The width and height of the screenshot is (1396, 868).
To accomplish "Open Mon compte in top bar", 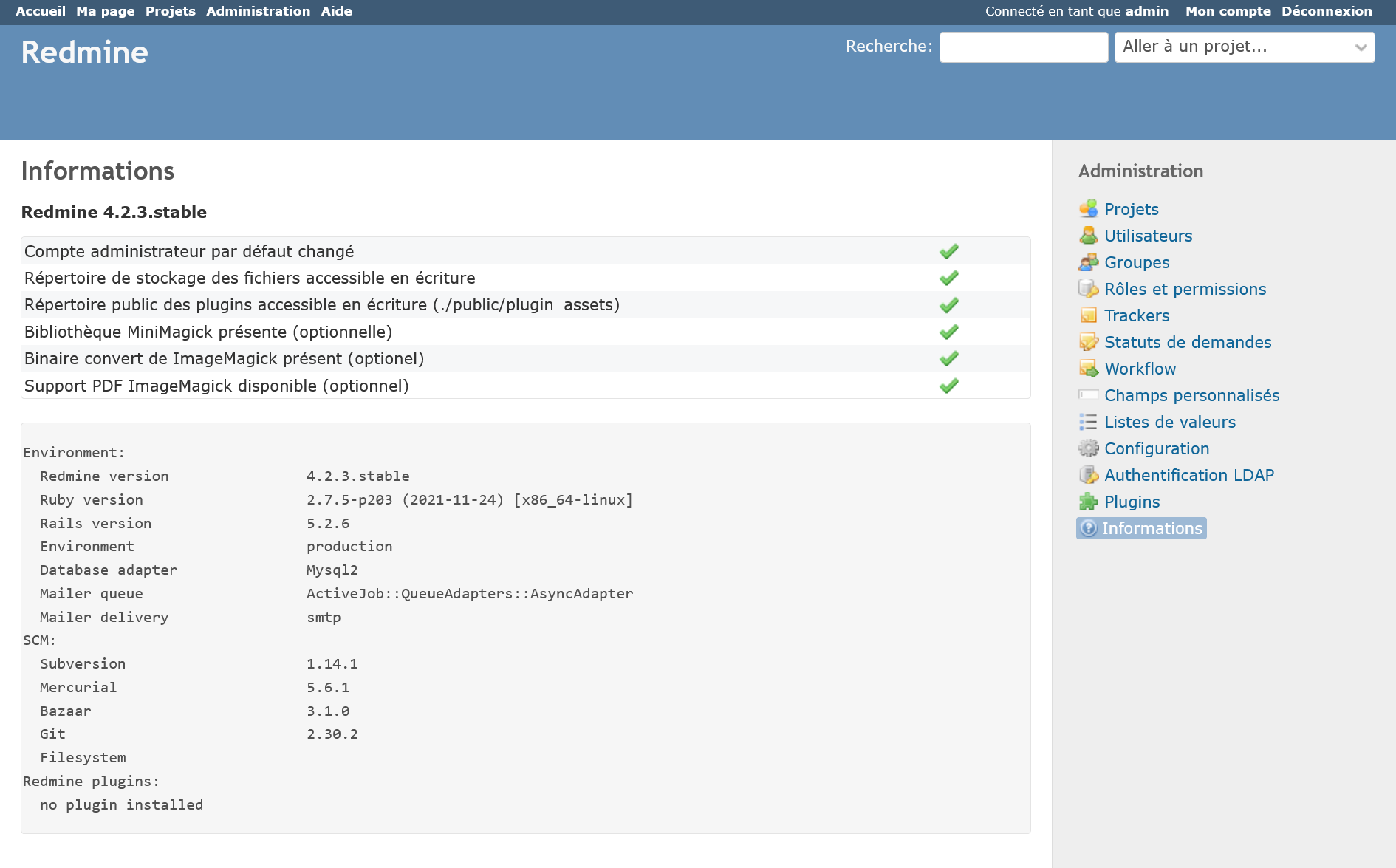I will [x=1228, y=11].
